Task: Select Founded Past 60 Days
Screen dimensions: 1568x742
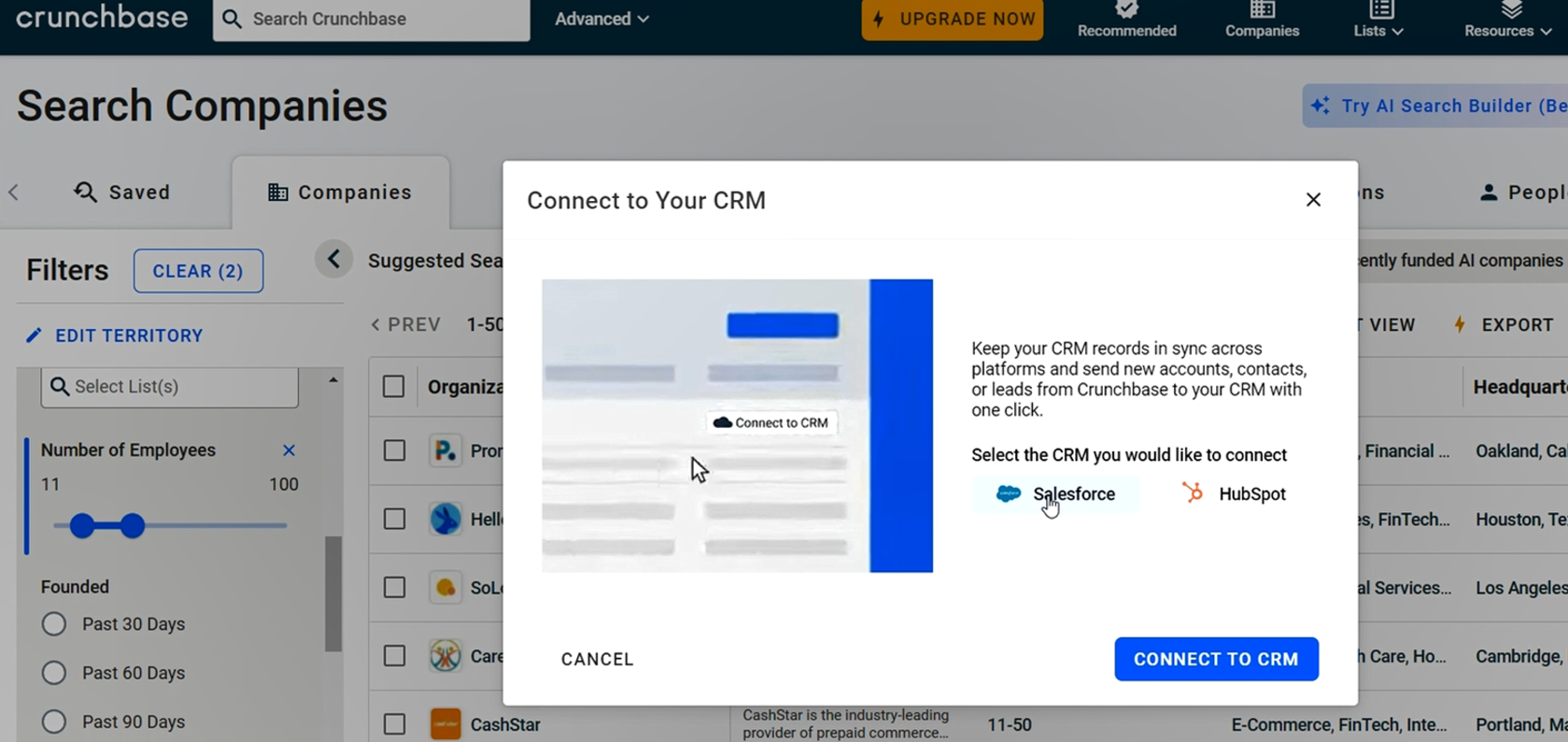Action: pyautogui.click(x=54, y=673)
